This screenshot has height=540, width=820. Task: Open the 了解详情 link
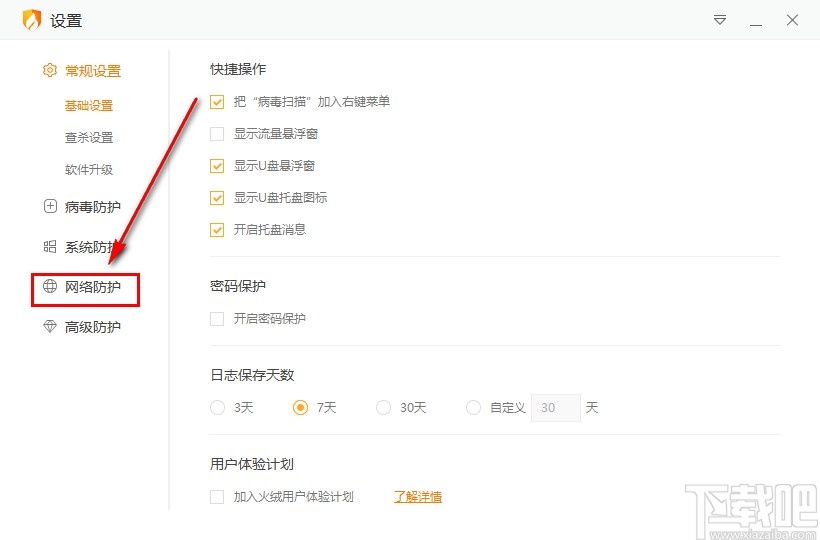(x=418, y=497)
